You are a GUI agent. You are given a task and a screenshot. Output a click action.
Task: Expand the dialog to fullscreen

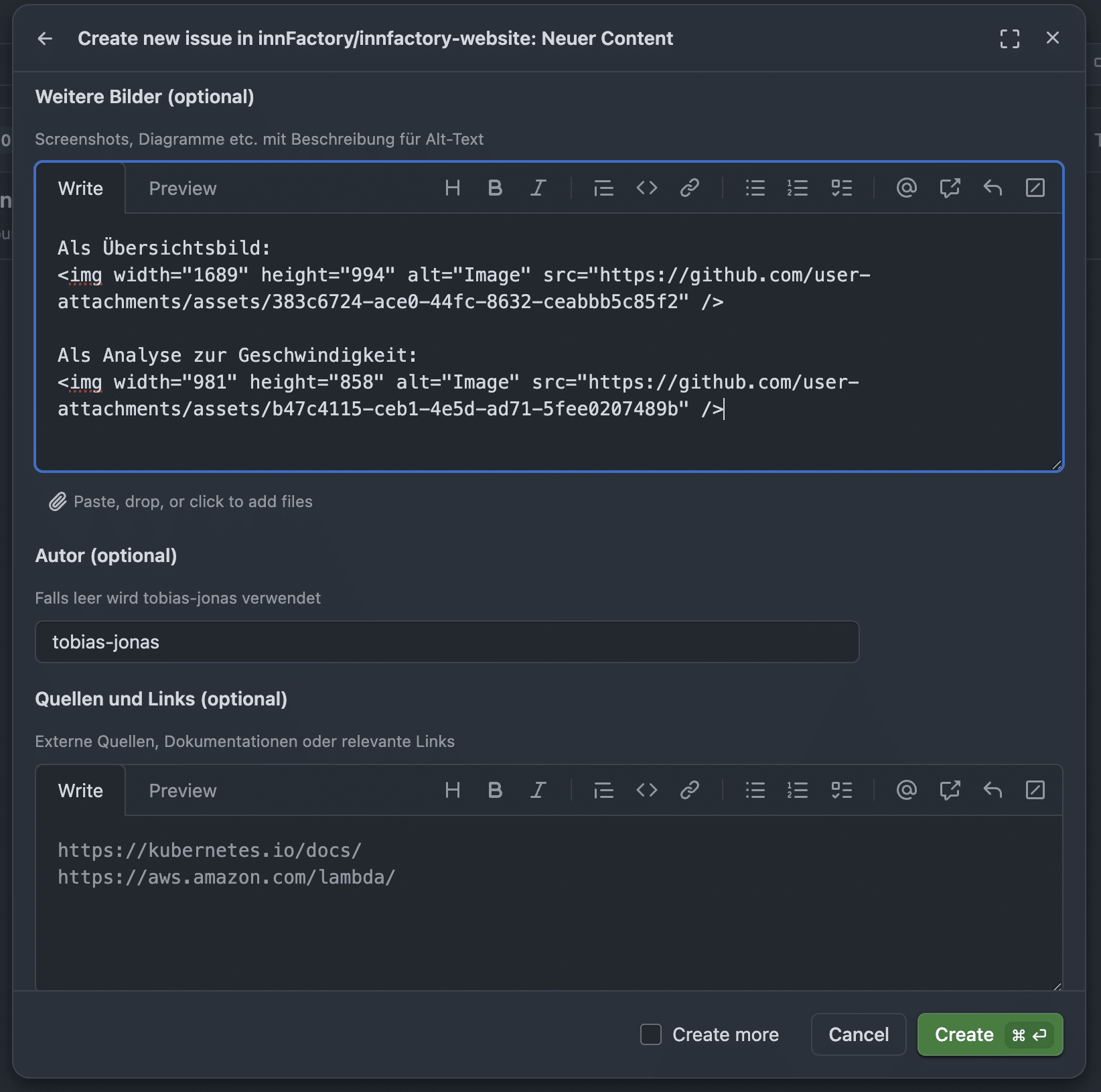1009,39
